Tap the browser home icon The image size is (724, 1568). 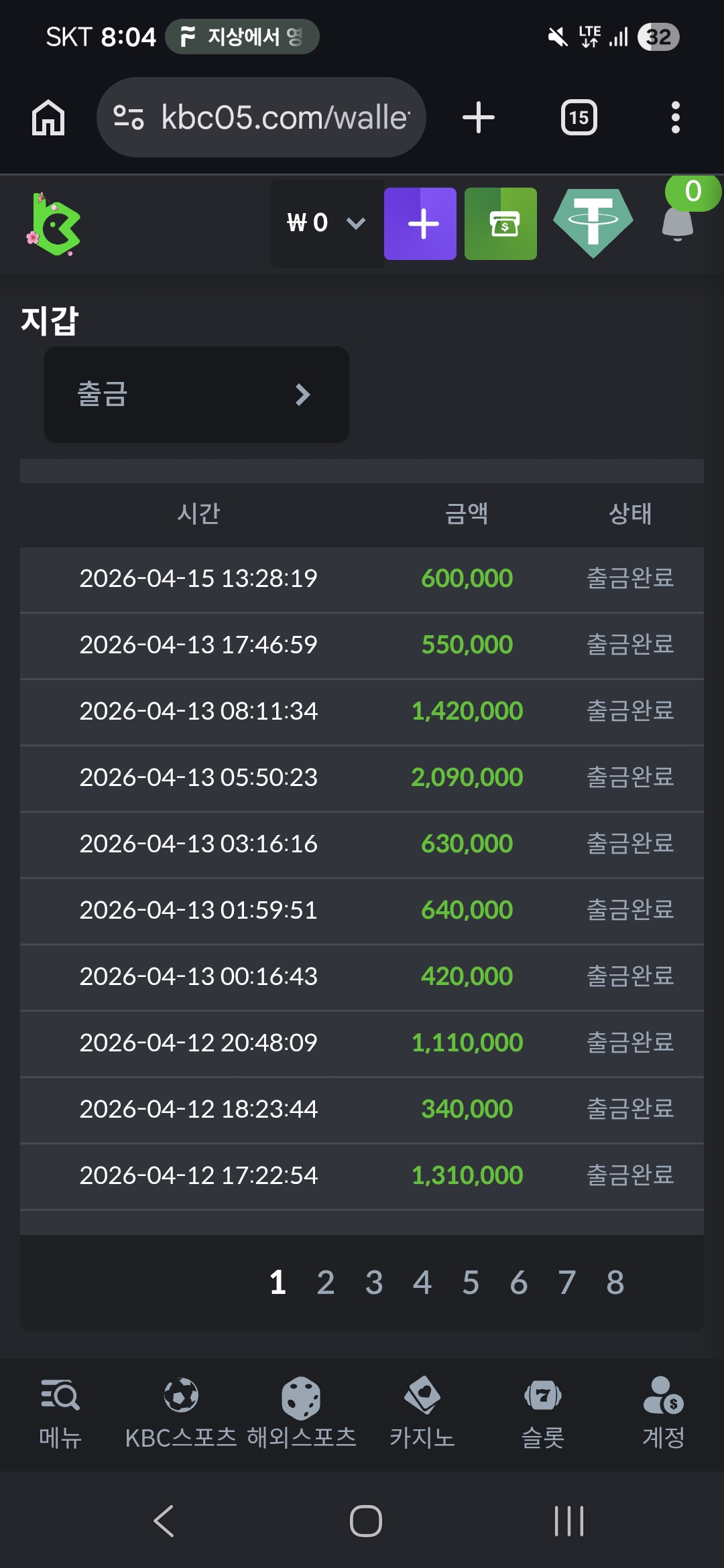click(48, 118)
